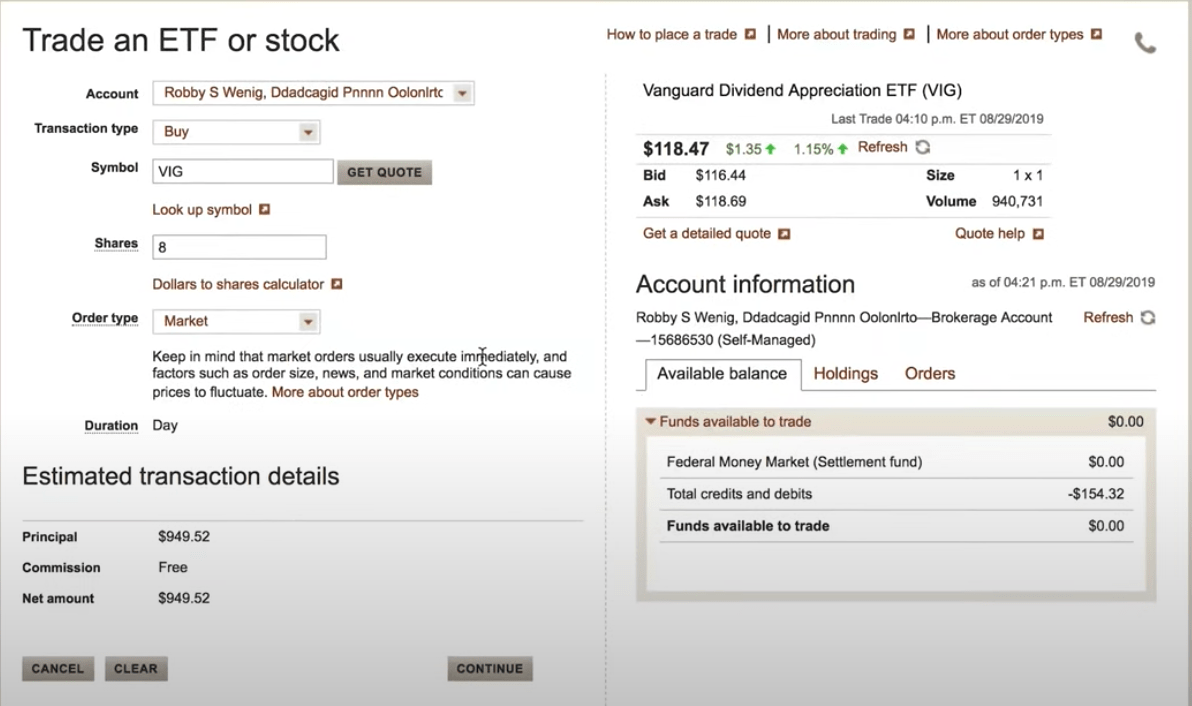
Task: Click the $1.35 price change value
Action: (x=743, y=149)
